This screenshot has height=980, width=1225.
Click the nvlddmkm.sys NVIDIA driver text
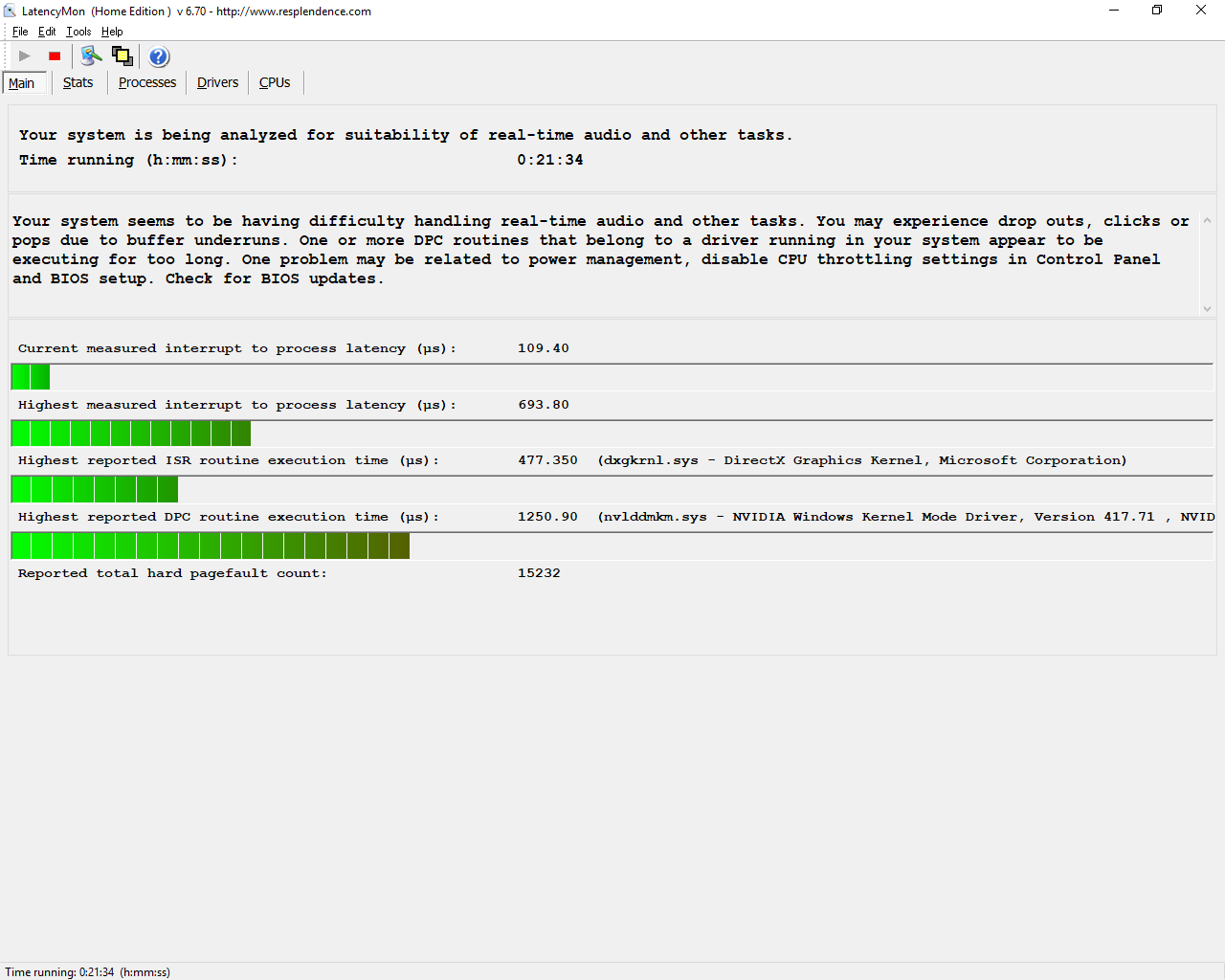pos(906,517)
